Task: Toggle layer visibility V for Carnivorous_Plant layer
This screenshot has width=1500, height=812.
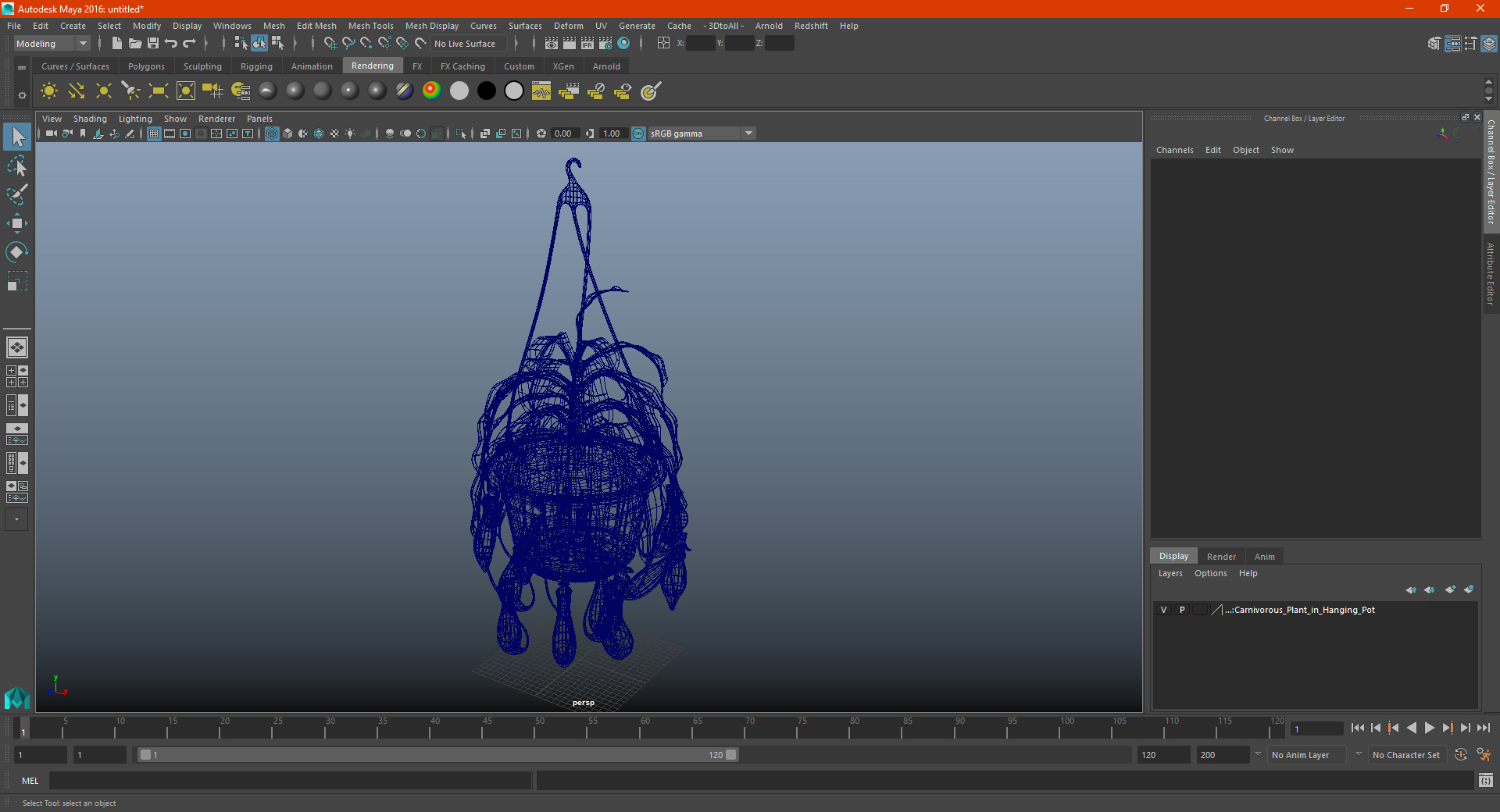Action: (x=1164, y=610)
